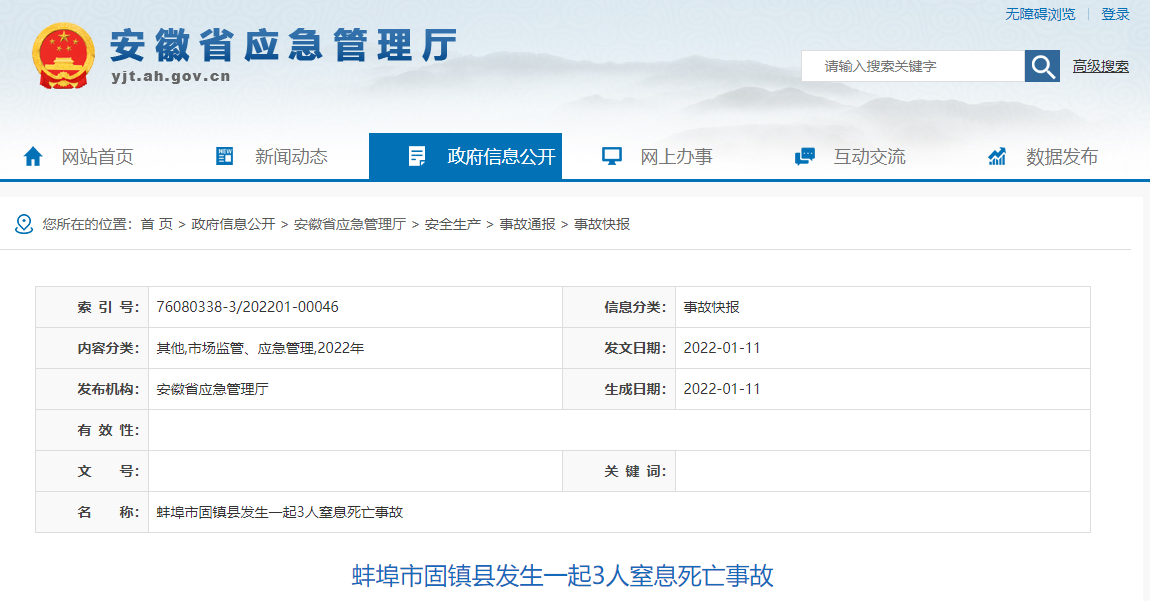Click breadcrumb link 事故快报

pos(602,225)
